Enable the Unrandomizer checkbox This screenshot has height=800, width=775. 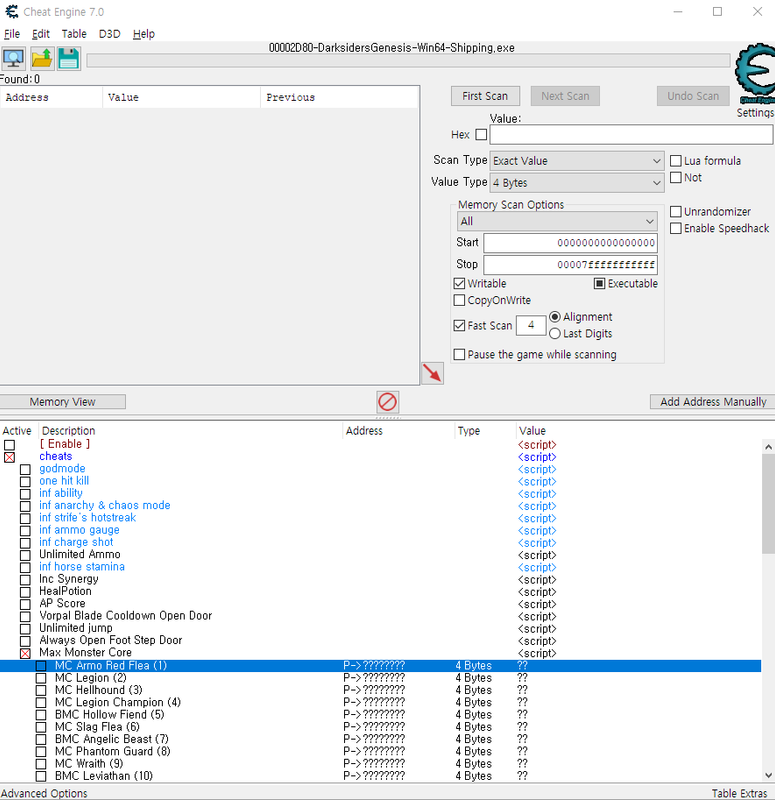(x=676, y=212)
